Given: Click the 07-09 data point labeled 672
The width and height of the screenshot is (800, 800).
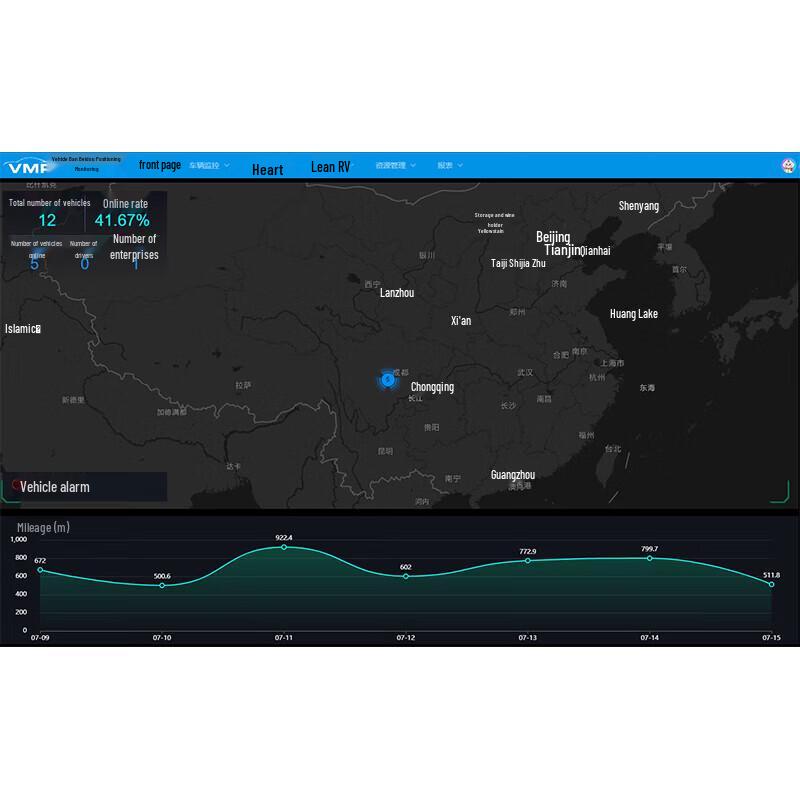Looking at the screenshot, I should (40, 570).
